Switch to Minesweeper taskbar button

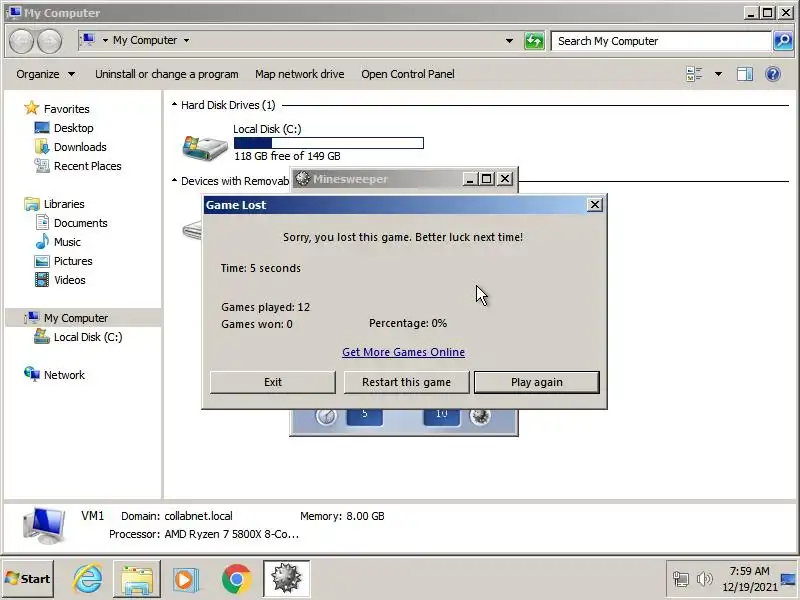tap(286, 579)
